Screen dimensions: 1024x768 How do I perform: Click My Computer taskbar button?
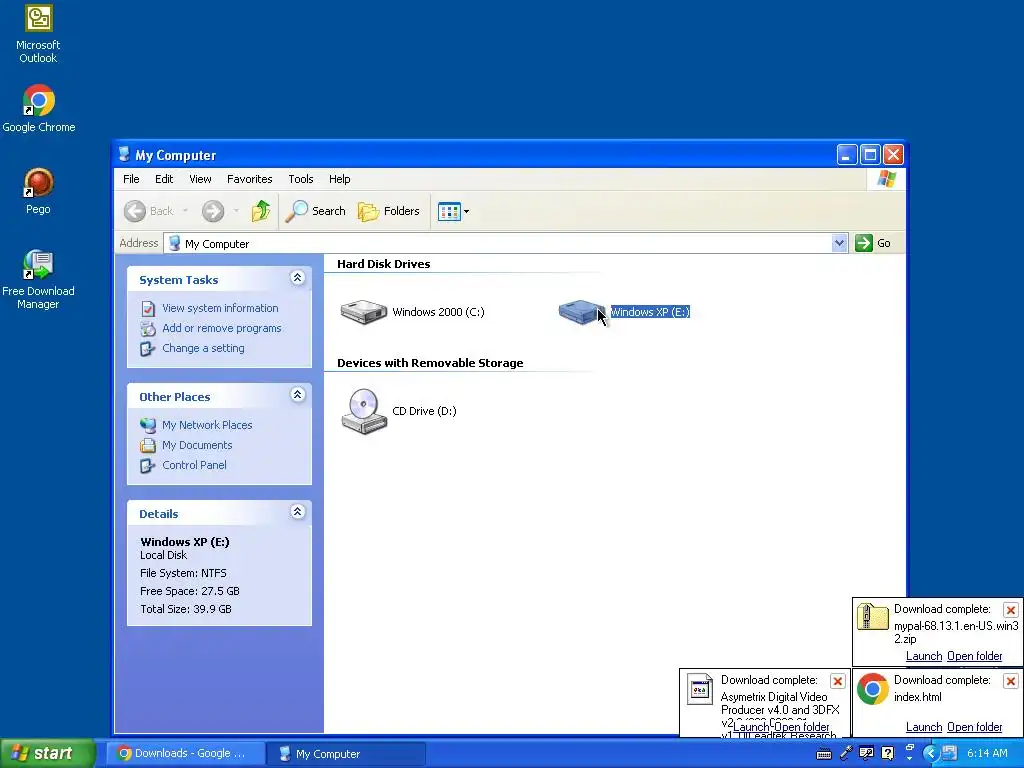(x=346, y=754)
